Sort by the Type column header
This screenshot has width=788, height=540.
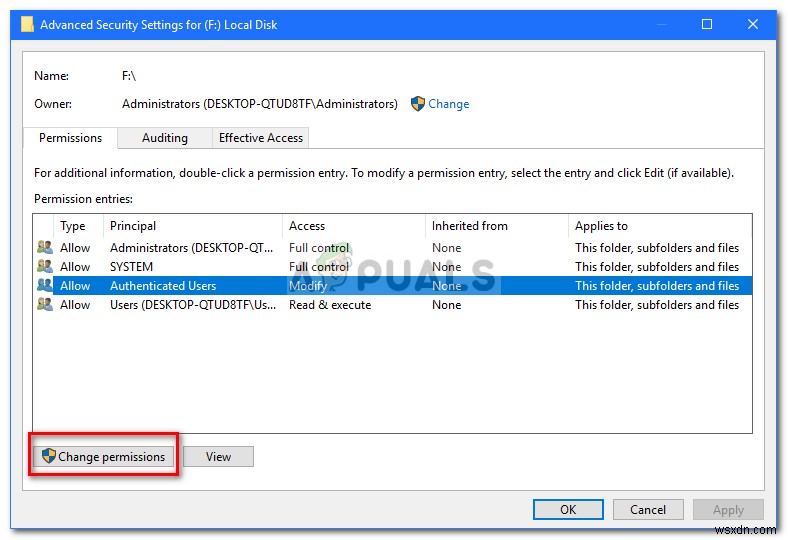pyautogui.click(x=78, y=226)
